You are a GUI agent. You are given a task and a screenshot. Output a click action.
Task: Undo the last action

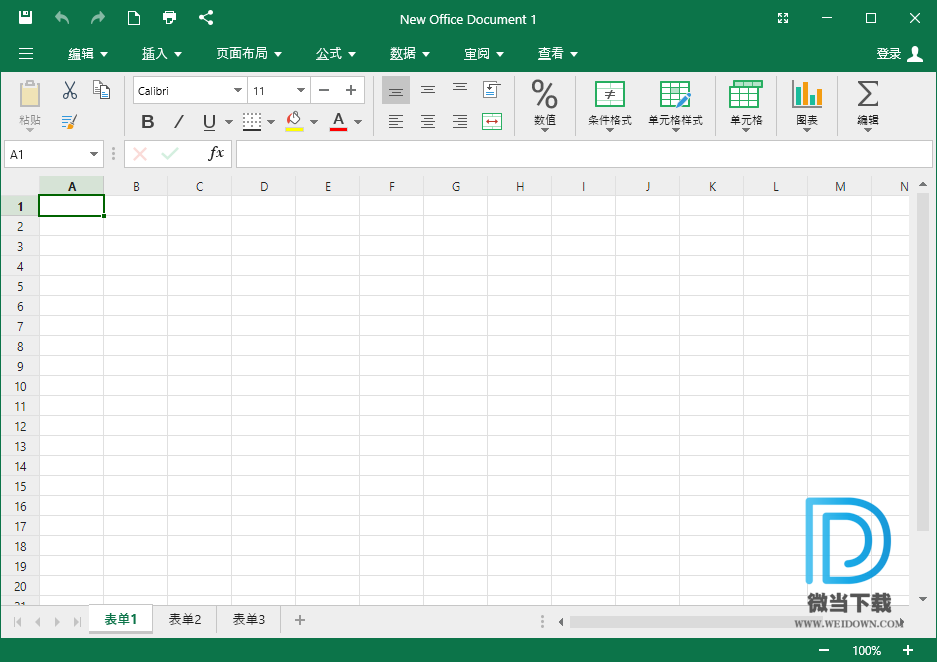62,18
